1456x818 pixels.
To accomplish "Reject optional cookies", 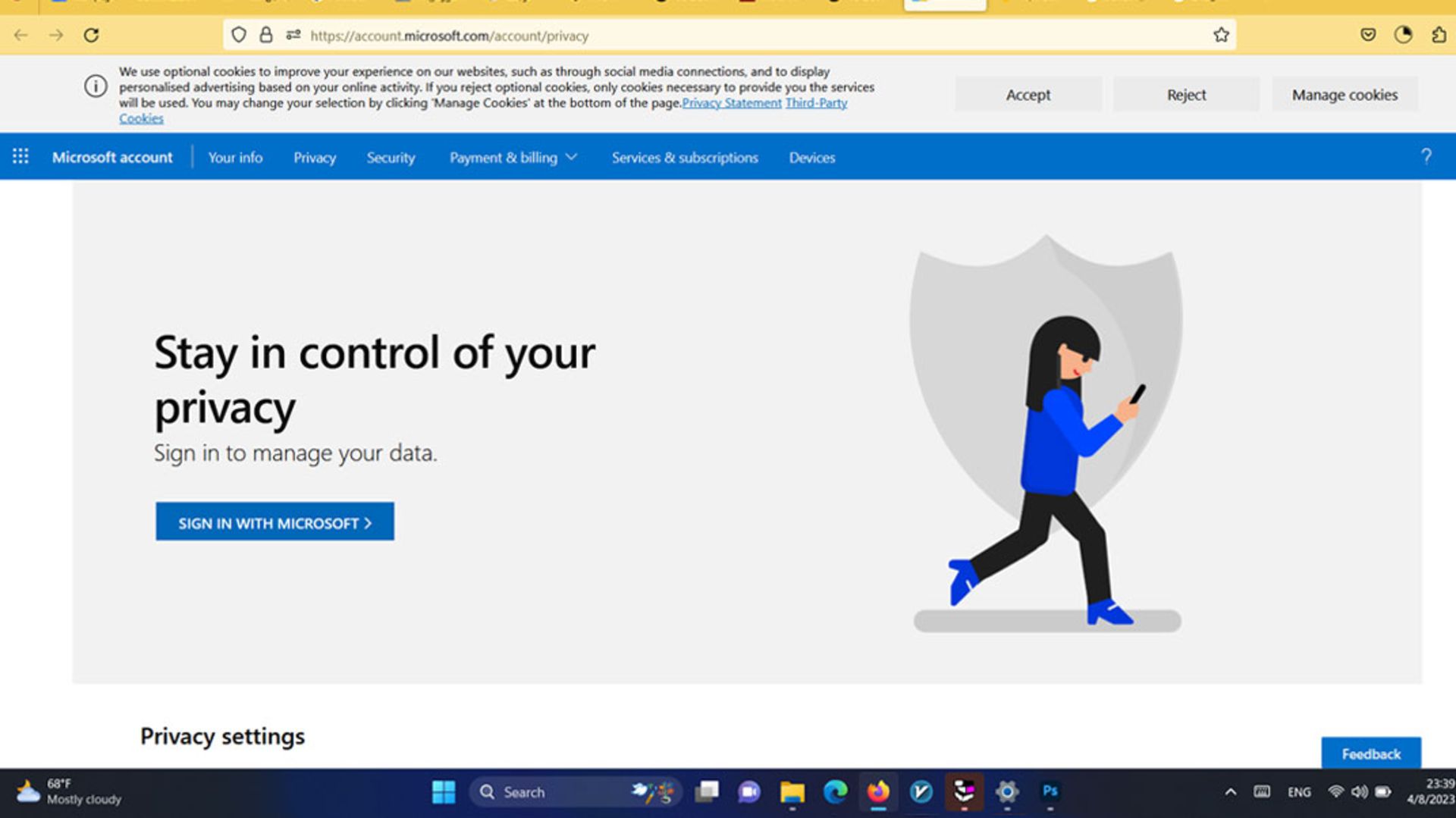I will tap(1186, 95).
